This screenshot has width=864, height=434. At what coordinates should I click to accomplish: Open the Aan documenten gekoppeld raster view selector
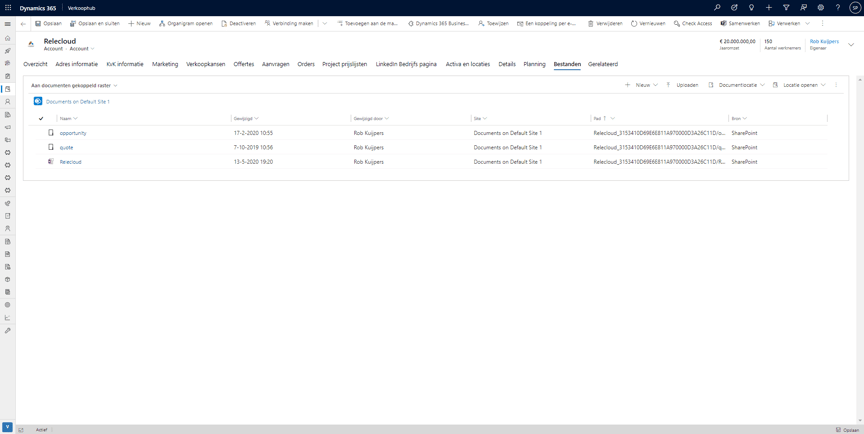(74, 85)
